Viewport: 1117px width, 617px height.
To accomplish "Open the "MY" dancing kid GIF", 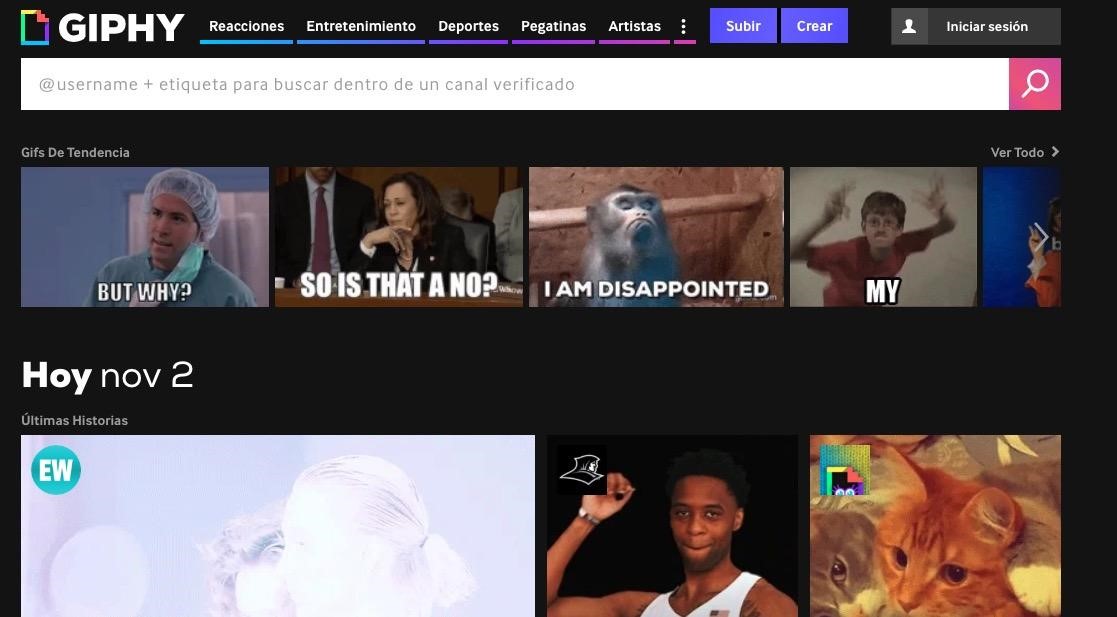I will pos(883,237).
